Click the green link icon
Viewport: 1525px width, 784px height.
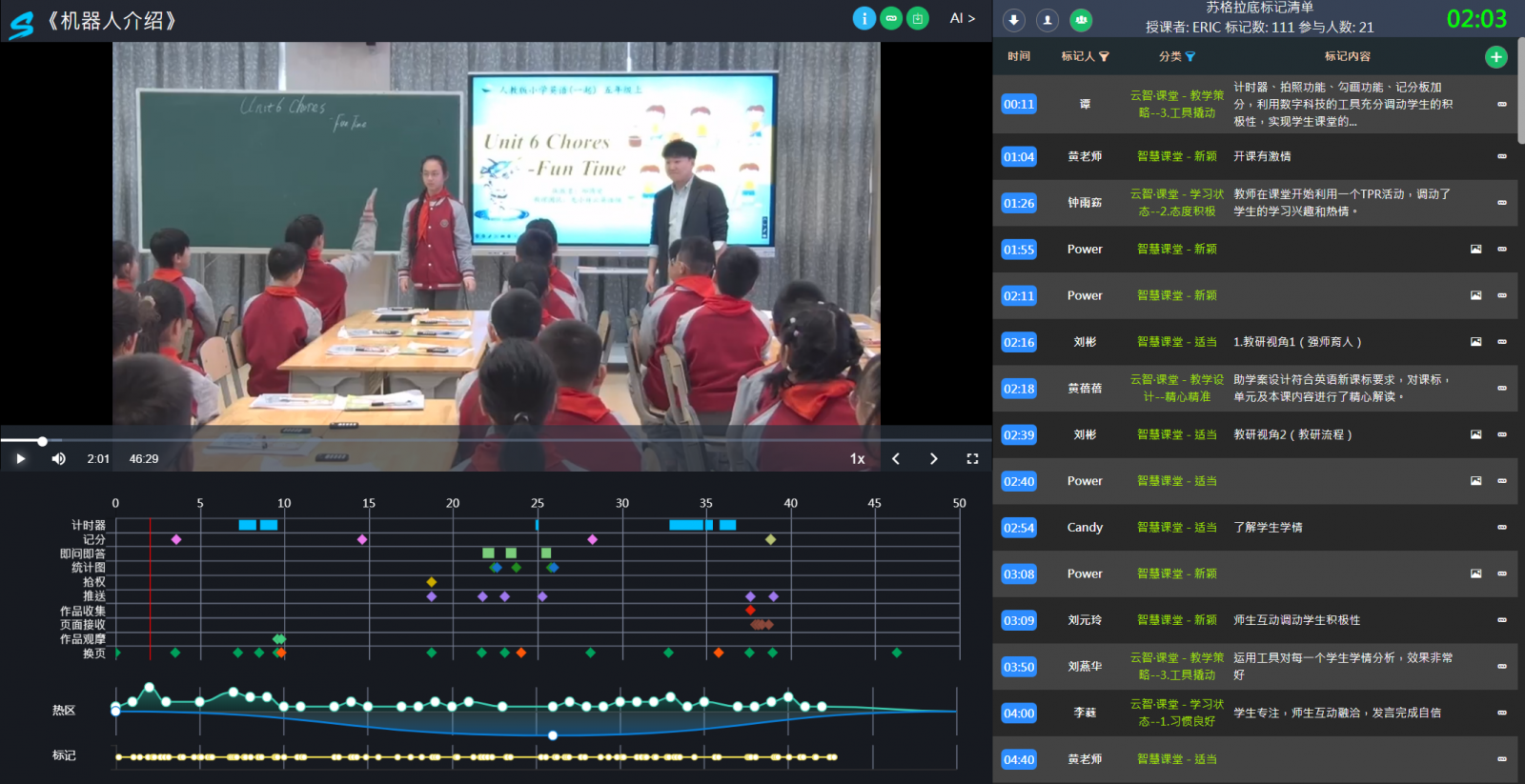(x=891, y=18)
